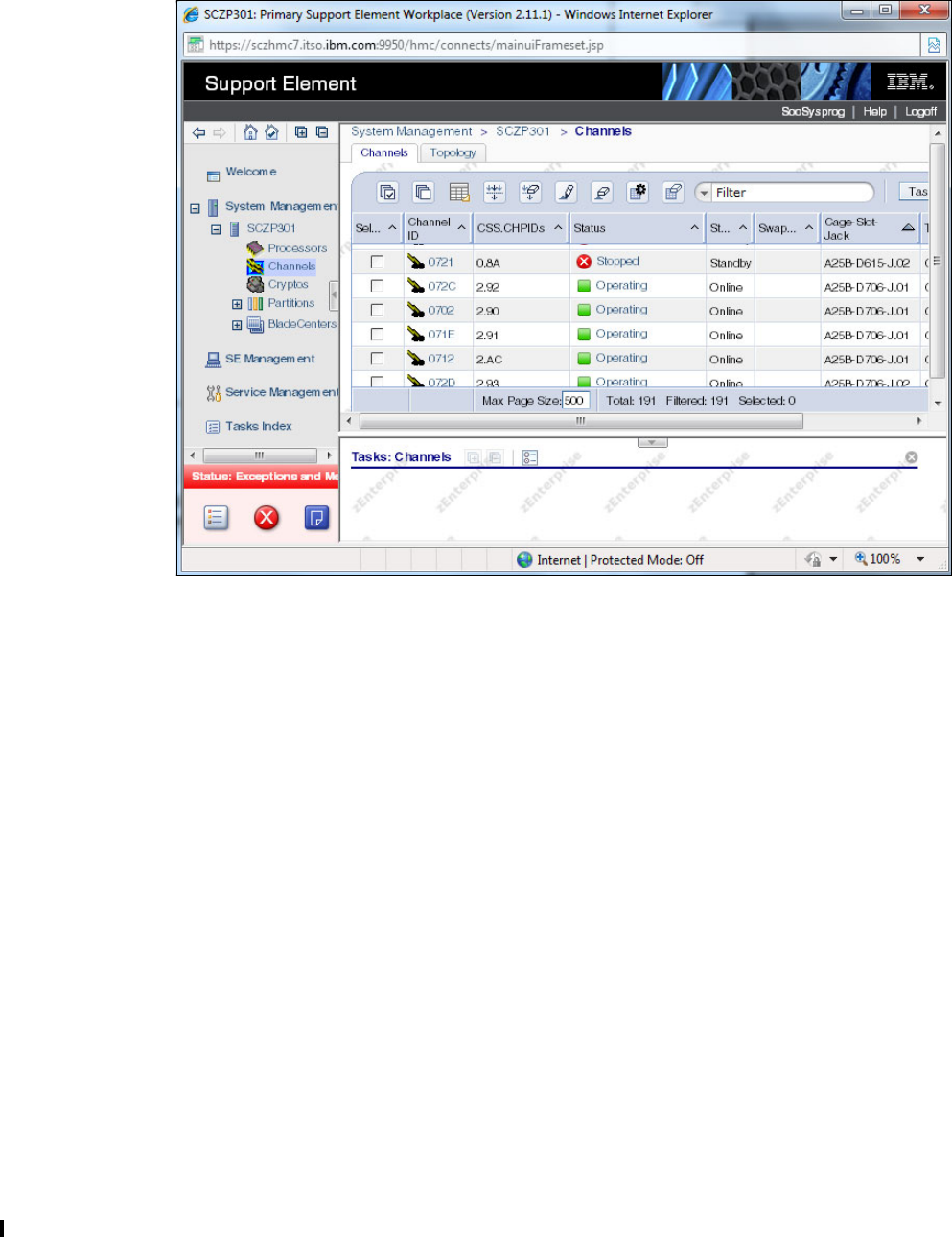Click the properties view toolbar icon

(673, 193)
